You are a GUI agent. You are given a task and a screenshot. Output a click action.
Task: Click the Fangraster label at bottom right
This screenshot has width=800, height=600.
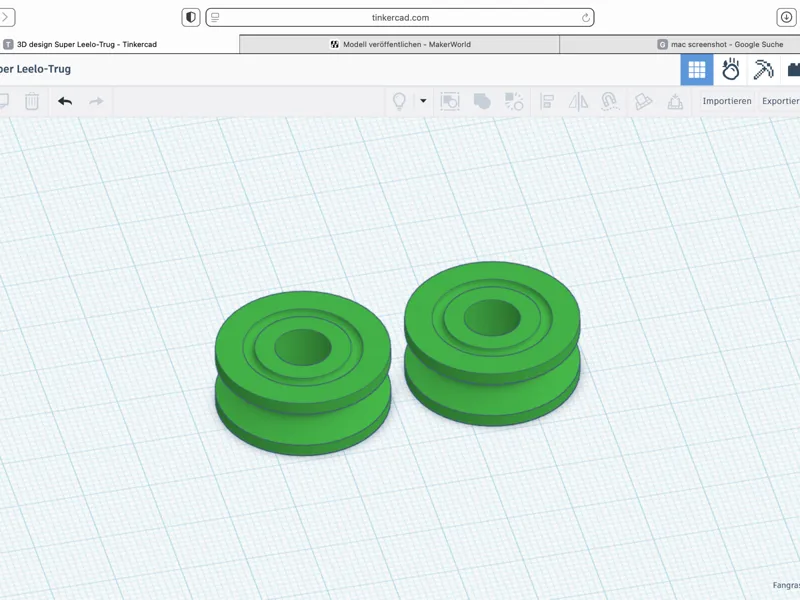point(786,585)
